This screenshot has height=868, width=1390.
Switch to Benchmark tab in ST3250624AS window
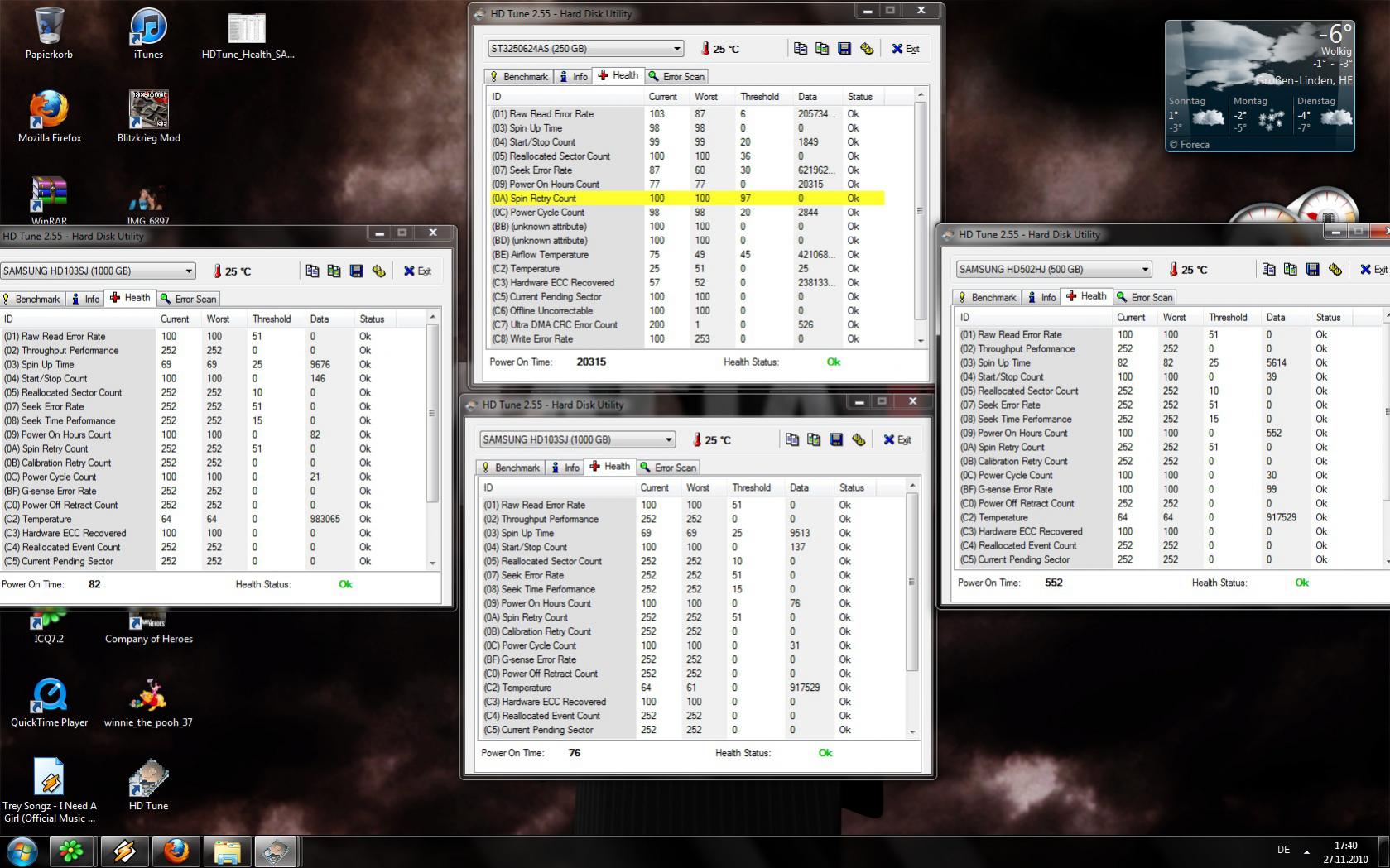(x=519, y=76)
